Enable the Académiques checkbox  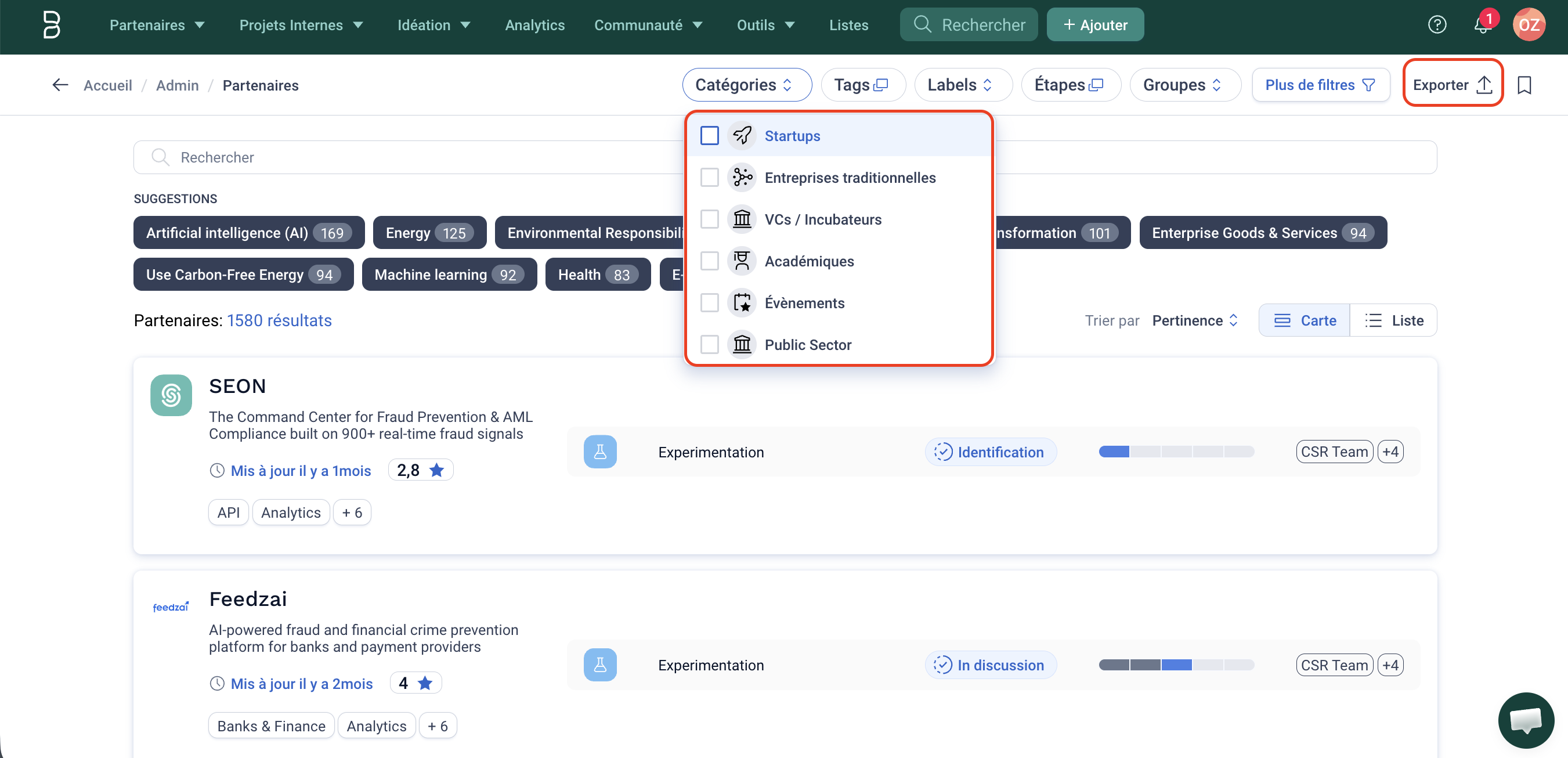tap(709, 261)
